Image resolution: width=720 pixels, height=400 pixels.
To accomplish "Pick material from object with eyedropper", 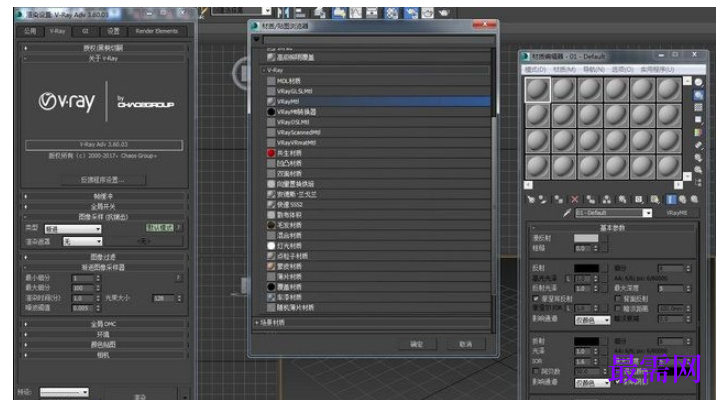I will pos(567,213).
